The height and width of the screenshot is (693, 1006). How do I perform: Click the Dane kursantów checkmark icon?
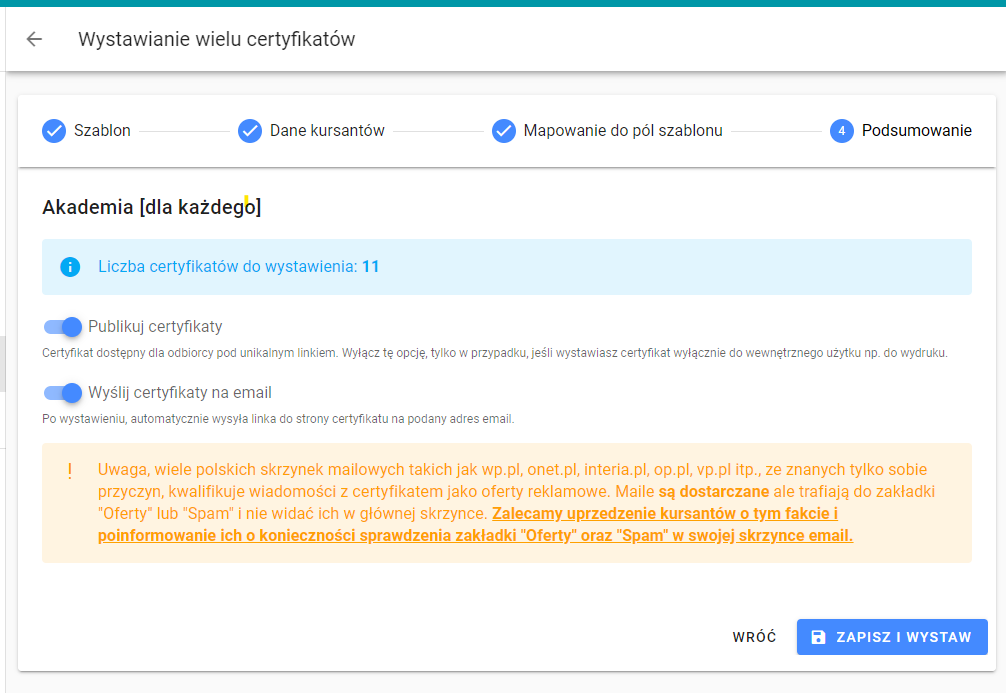tap(250, 131)
